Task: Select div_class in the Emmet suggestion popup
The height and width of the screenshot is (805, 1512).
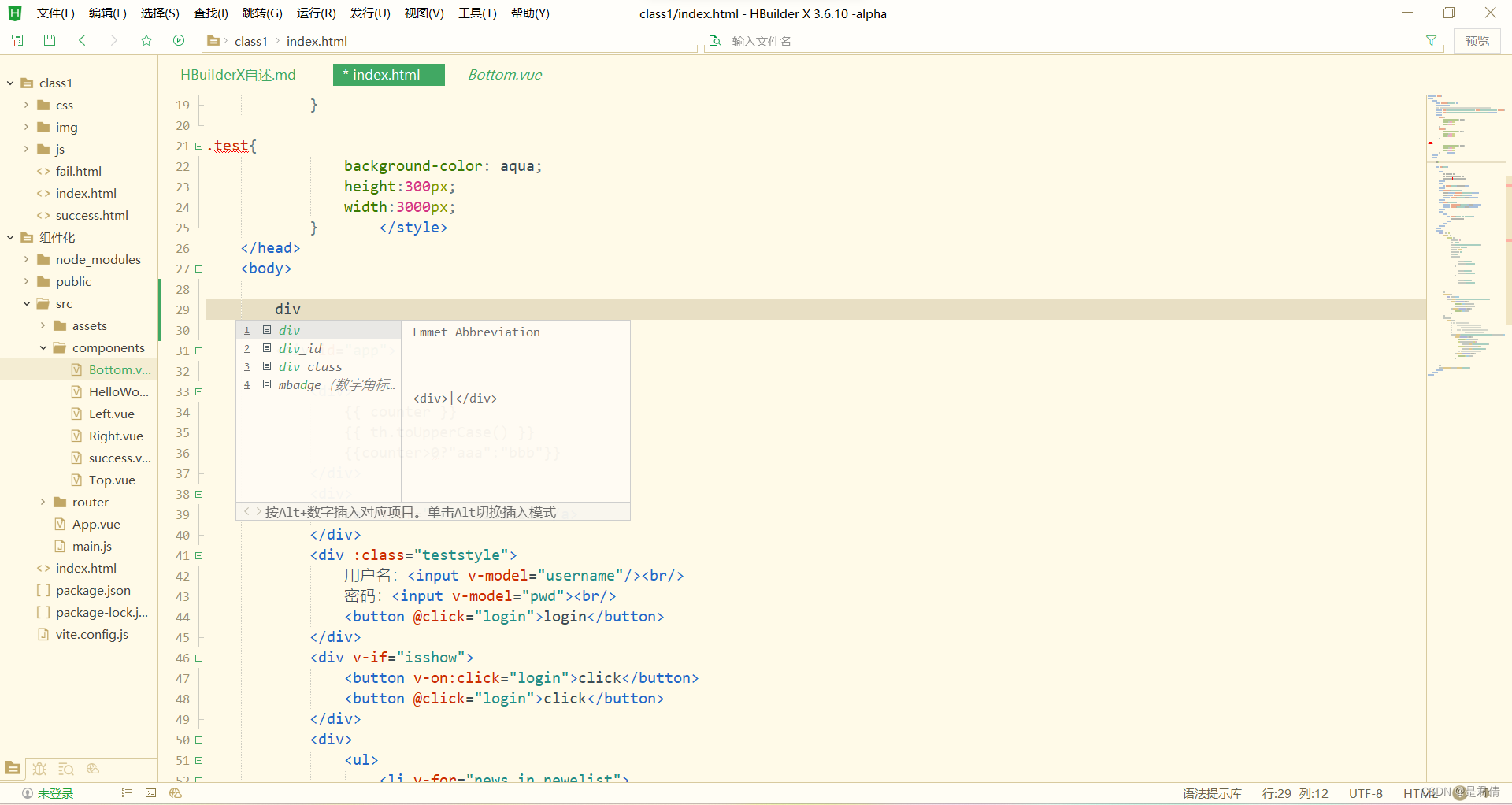Action: coord(310,366)
